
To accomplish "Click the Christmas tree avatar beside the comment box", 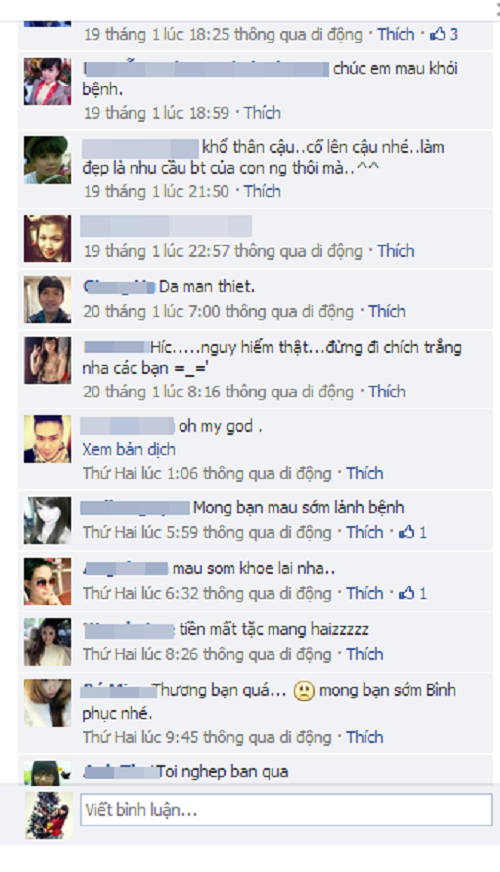I will pyautogui.click(x=49, y=815).
